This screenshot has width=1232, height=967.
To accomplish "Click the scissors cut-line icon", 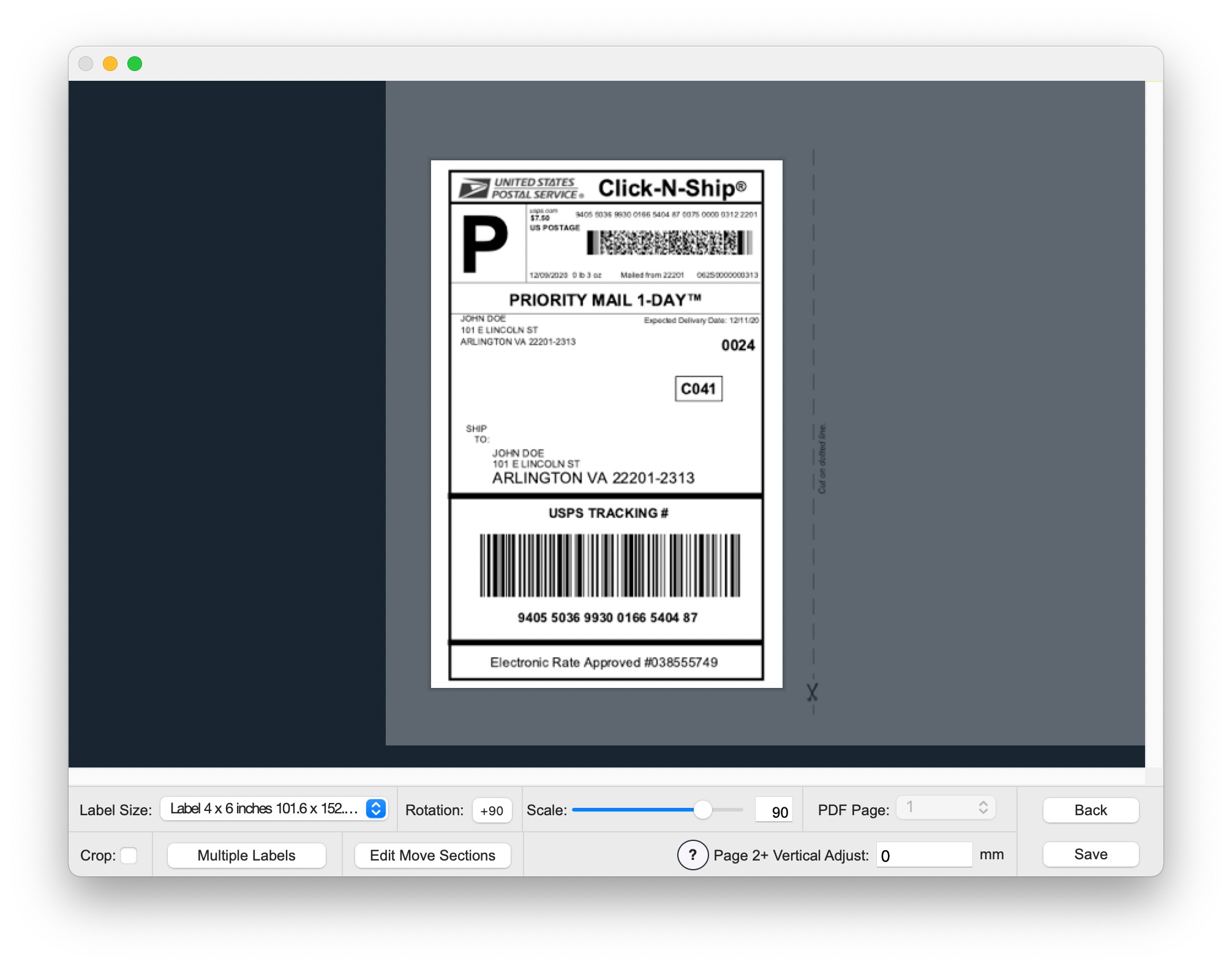I will pos(812,693).
